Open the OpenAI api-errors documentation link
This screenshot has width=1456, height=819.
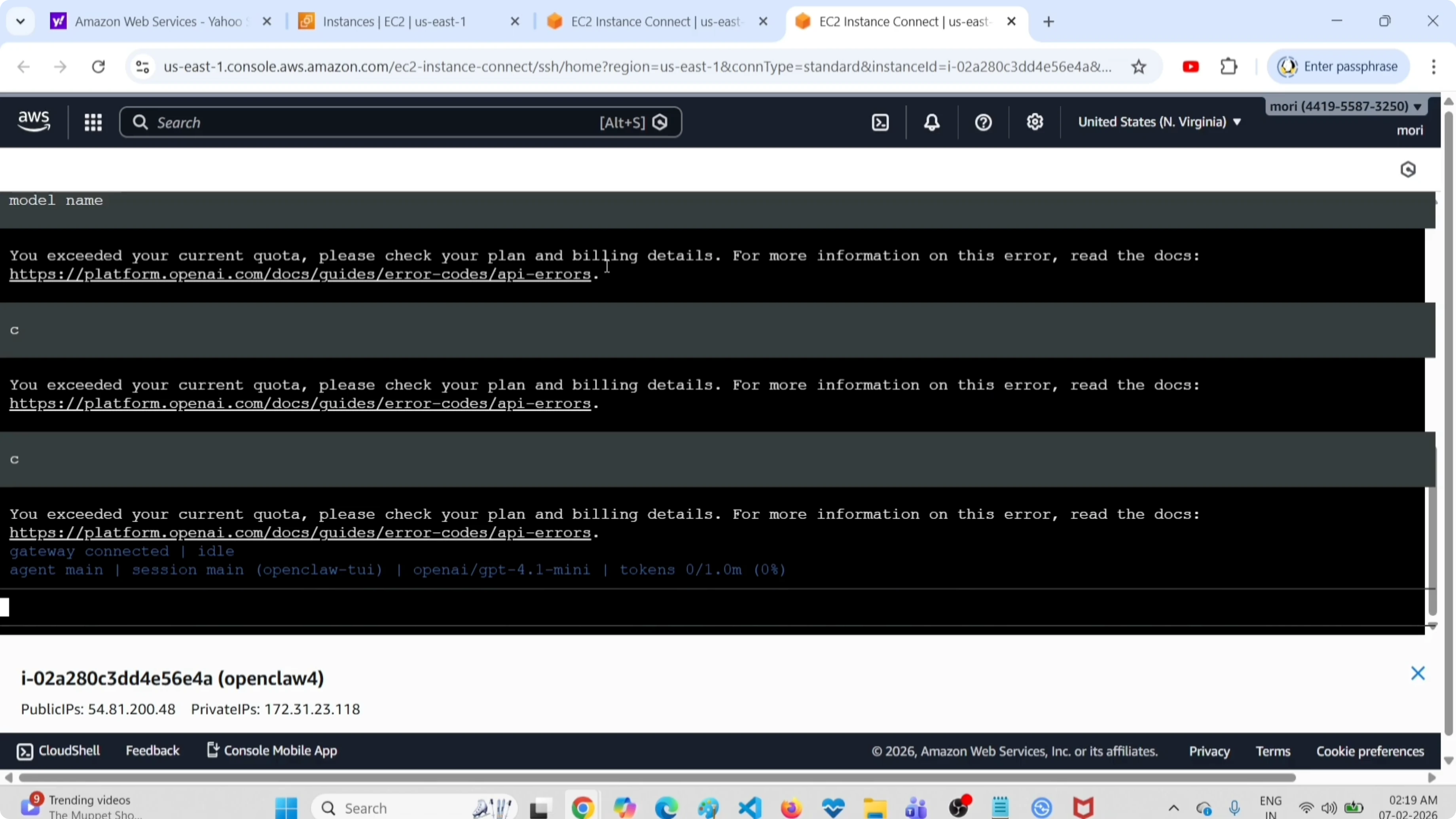point(300,275)
